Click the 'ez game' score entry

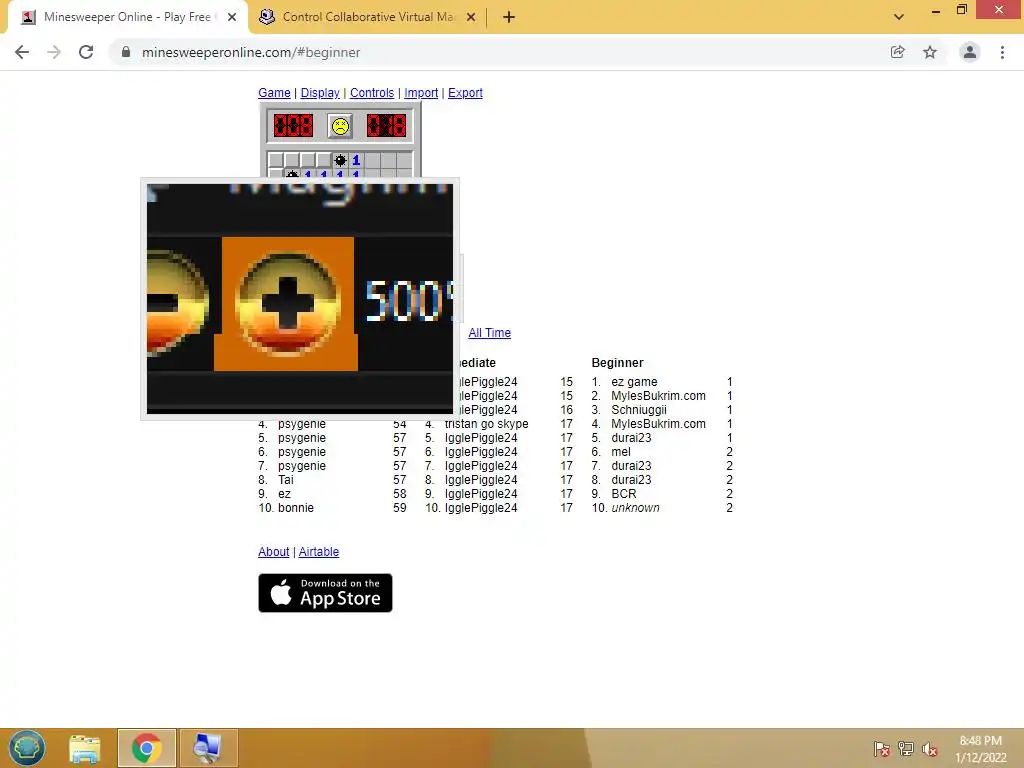(634, 381)
